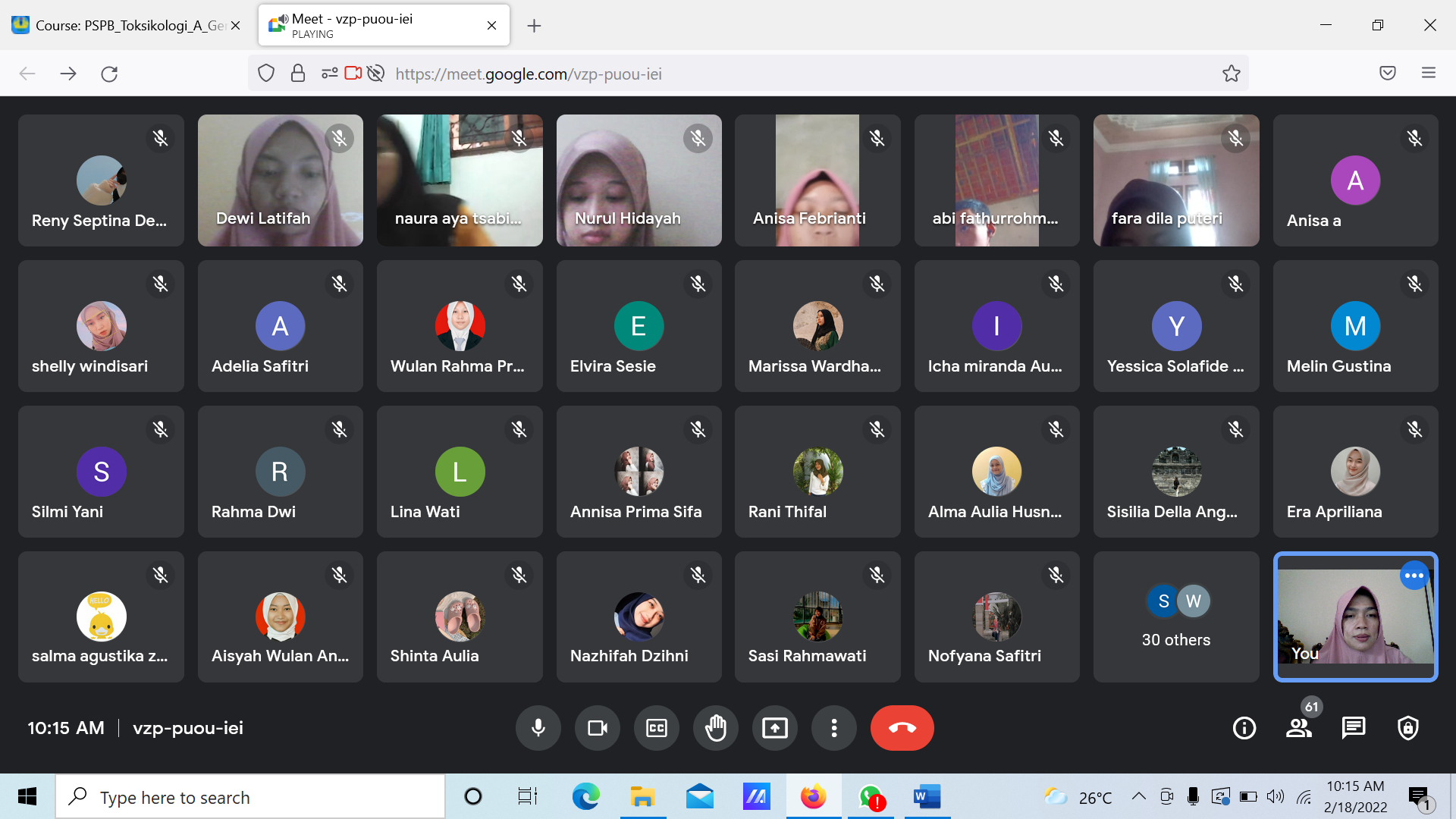
Task: Toggle the microphone button in Meet controls
Action: tap(538, 728)
